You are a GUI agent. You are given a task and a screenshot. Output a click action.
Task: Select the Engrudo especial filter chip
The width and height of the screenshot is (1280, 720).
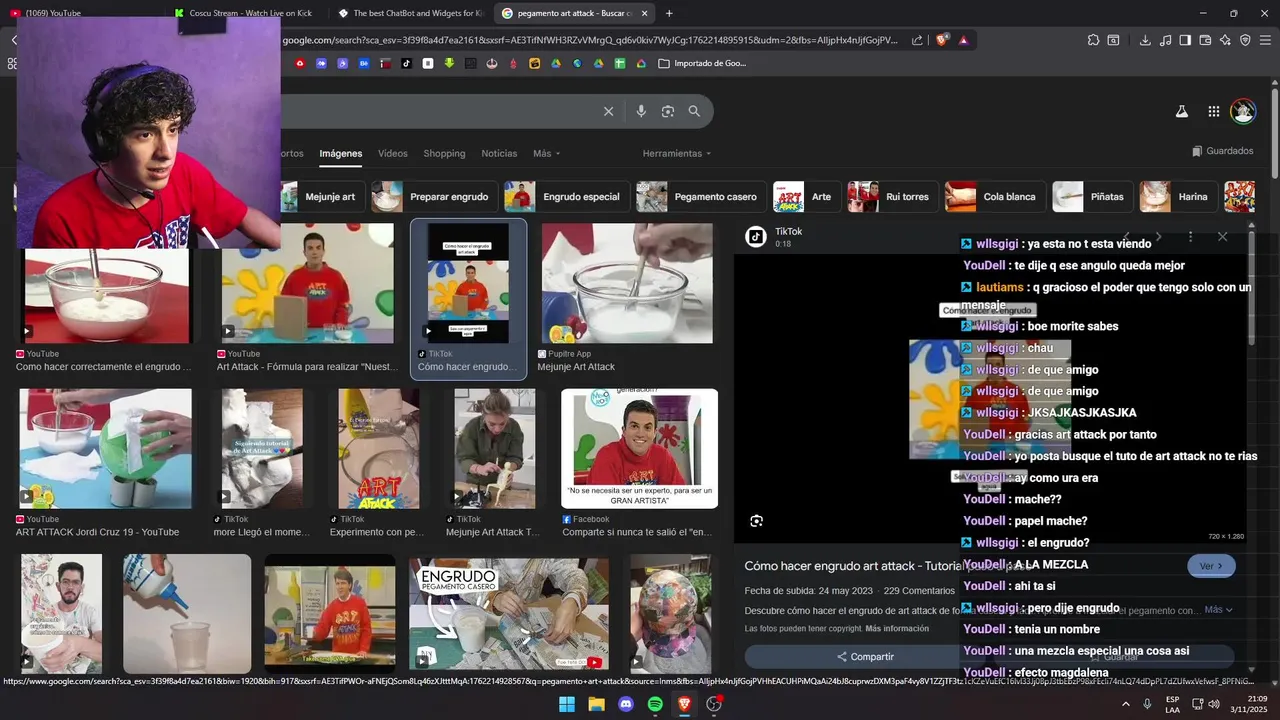point(565,197)
